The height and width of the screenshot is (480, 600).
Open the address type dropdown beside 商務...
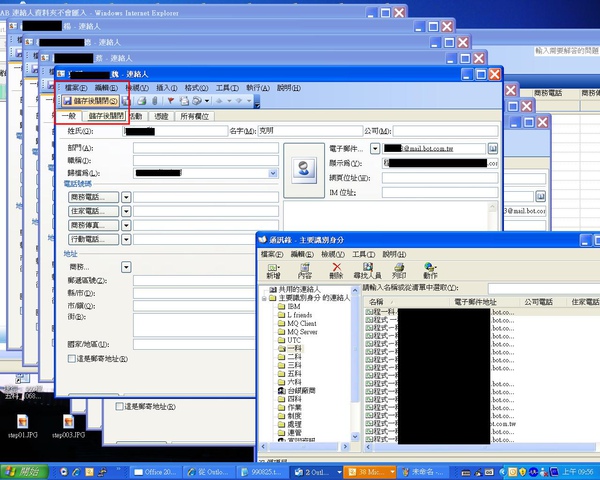126,267
